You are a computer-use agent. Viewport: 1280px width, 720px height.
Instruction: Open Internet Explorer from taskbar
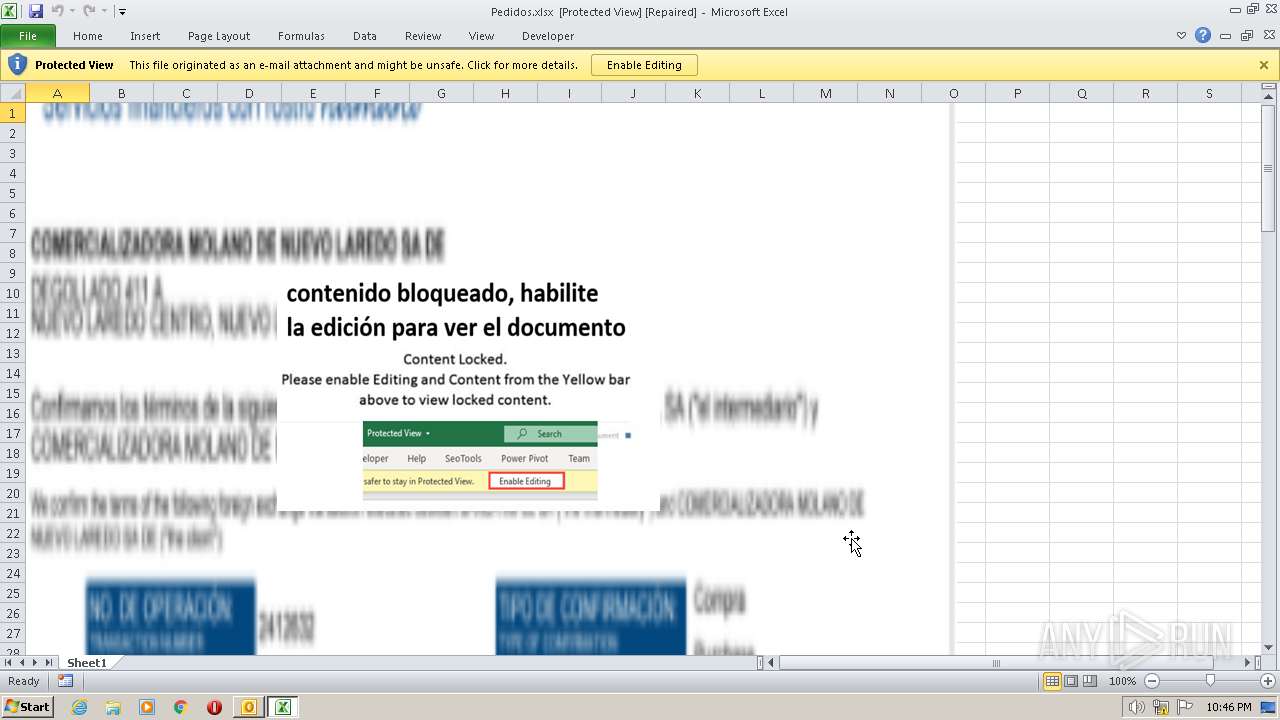(x=80, y=707)
